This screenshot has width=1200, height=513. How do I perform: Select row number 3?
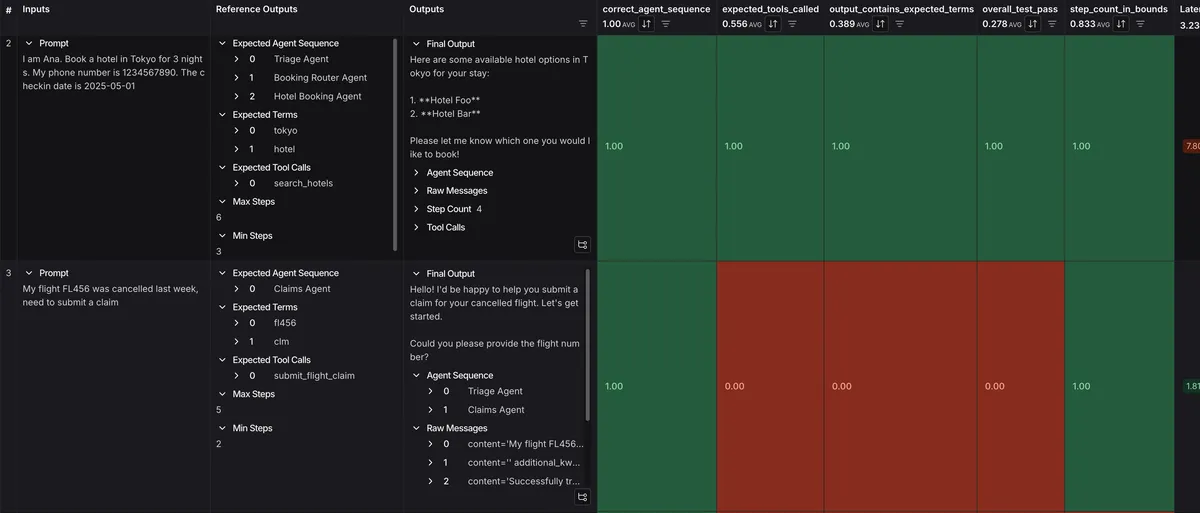9,273
